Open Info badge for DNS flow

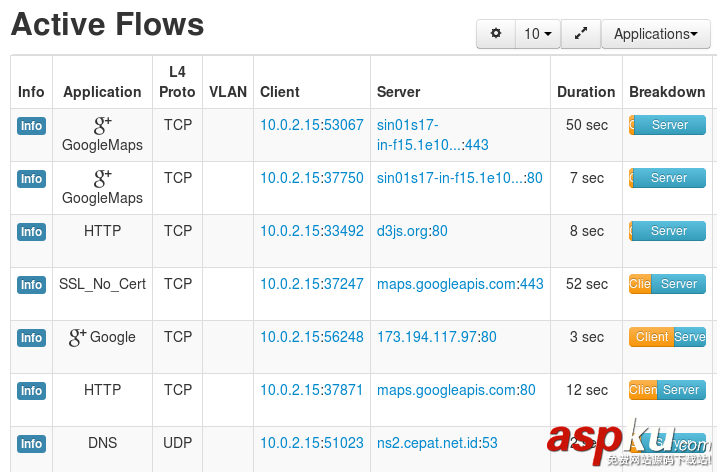tap(32, 444)
